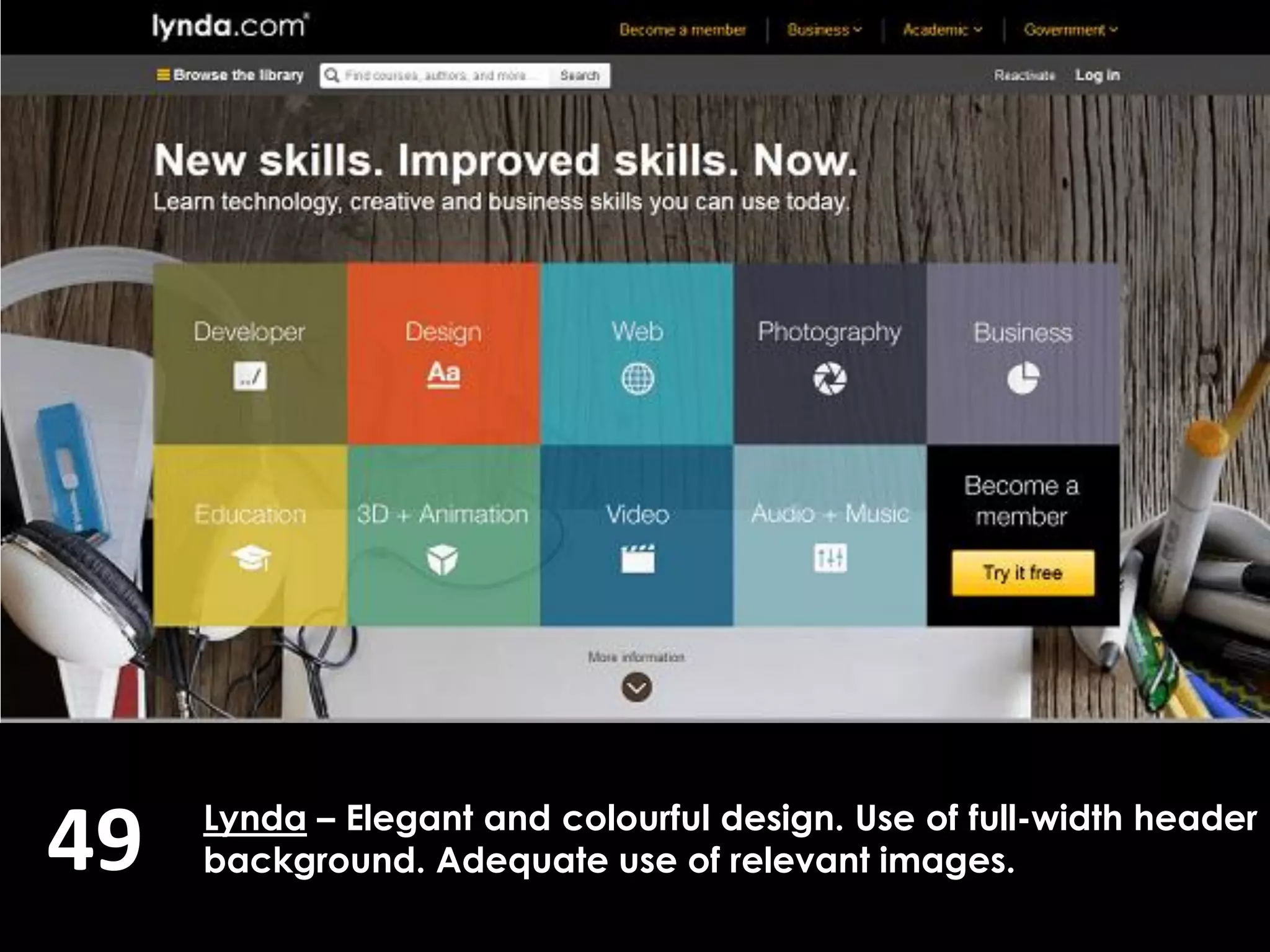
Task: Open the Design category label
Action: coord(443,332)
